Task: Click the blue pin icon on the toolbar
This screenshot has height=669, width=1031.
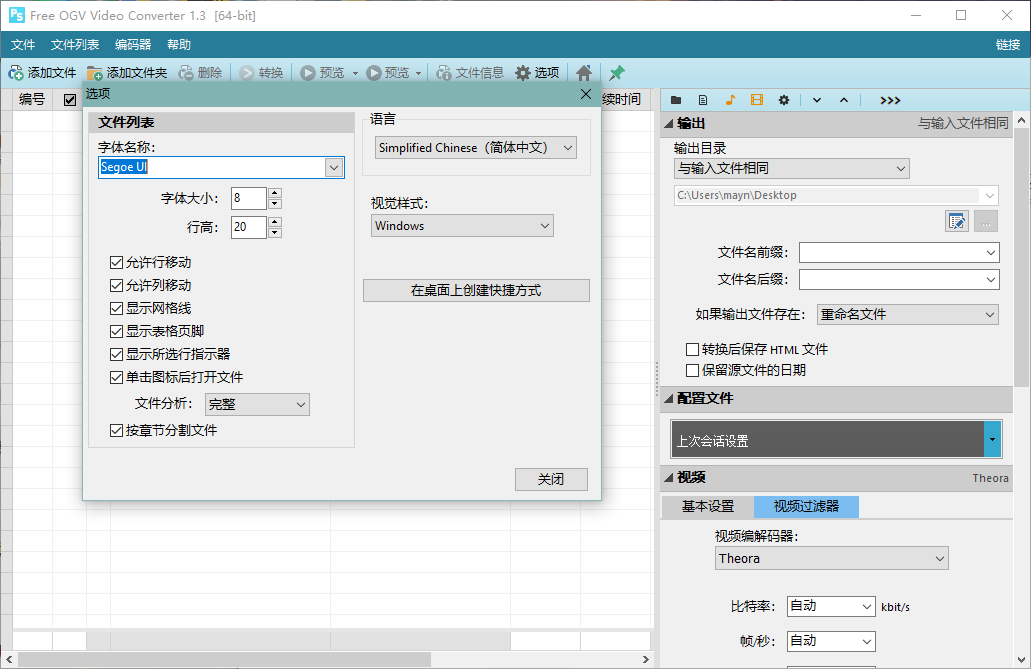Action: 616,72
